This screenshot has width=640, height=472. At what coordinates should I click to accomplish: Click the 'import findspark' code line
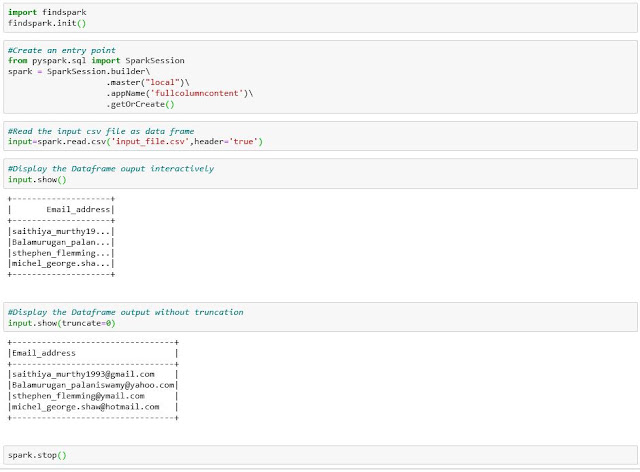point(47,12)
